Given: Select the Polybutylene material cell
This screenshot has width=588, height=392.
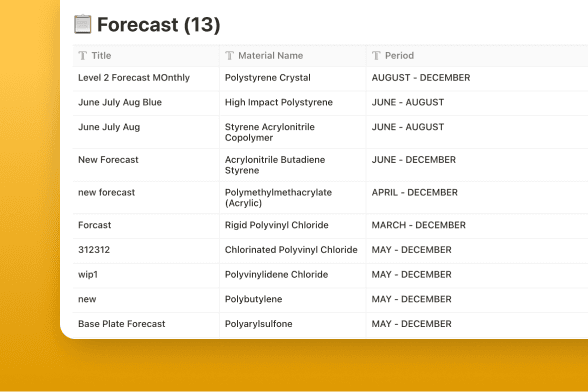Looking at the screenshot, I should (292, 300).
